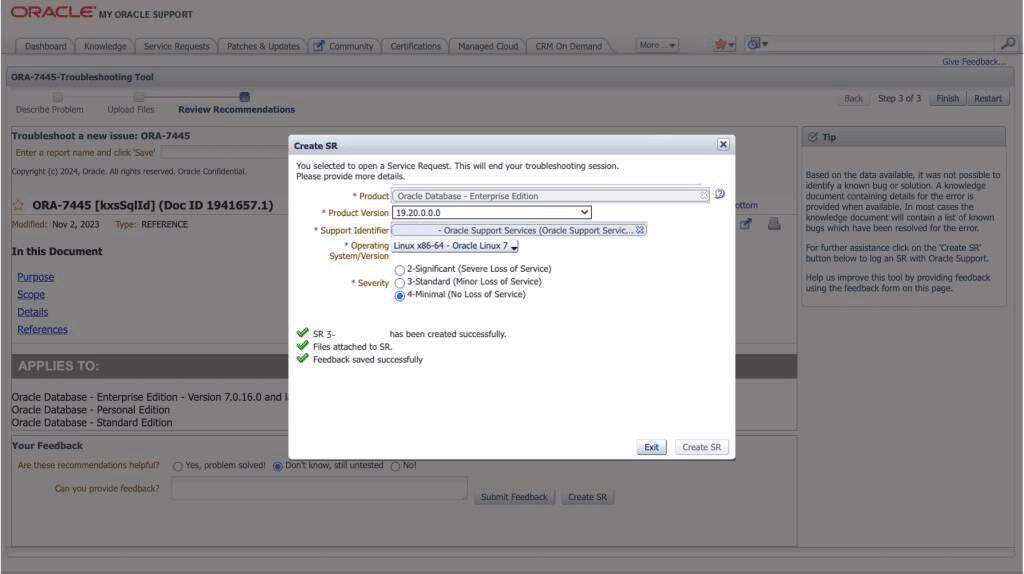1024x574 pixels.
Task: Open the Knowledge tab
Action: tap(105, 46)
